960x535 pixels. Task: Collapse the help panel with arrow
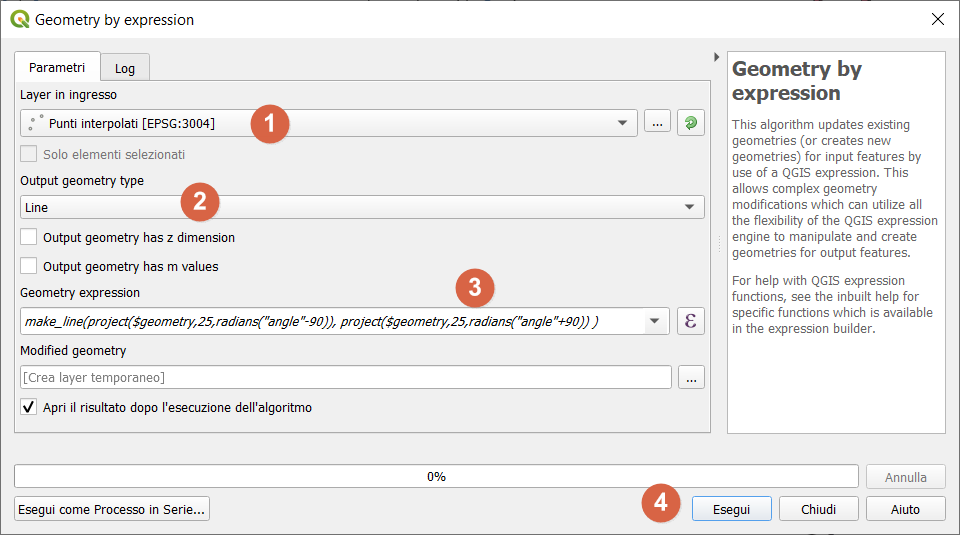[x=716, y=58]
